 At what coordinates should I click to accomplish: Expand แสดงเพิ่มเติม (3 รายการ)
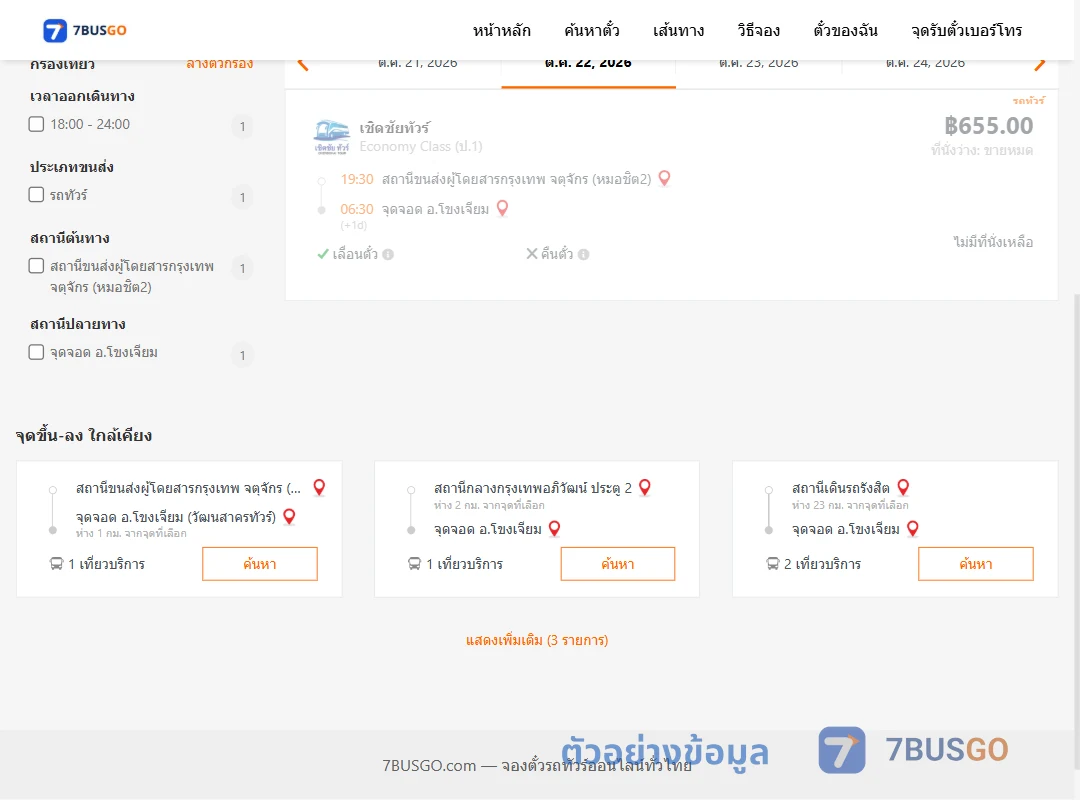click(x=537, y=640)
